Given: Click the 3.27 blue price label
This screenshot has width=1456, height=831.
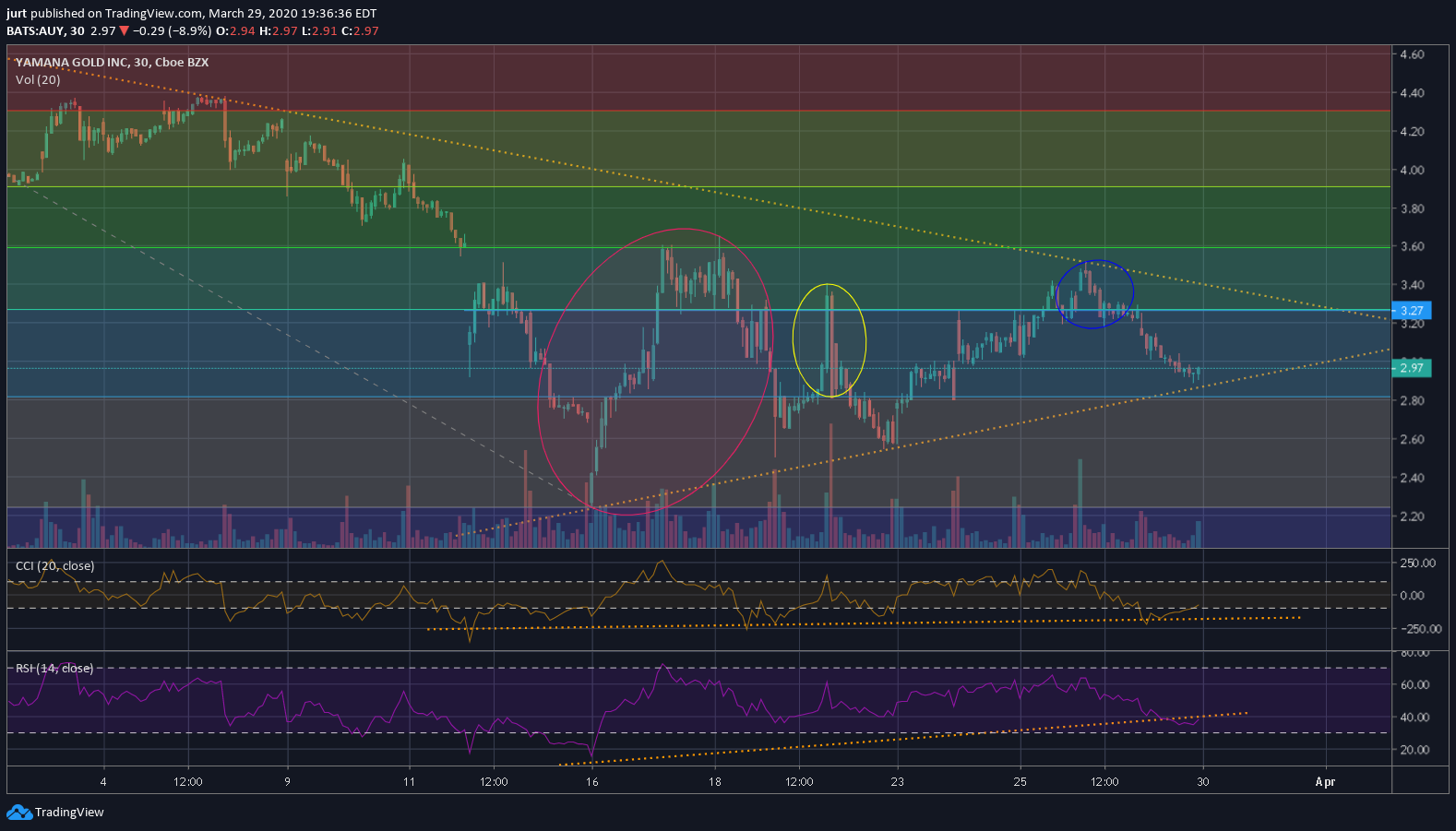Looking at the screenshot, I should pyautogui.click(x=1412, y=311).
